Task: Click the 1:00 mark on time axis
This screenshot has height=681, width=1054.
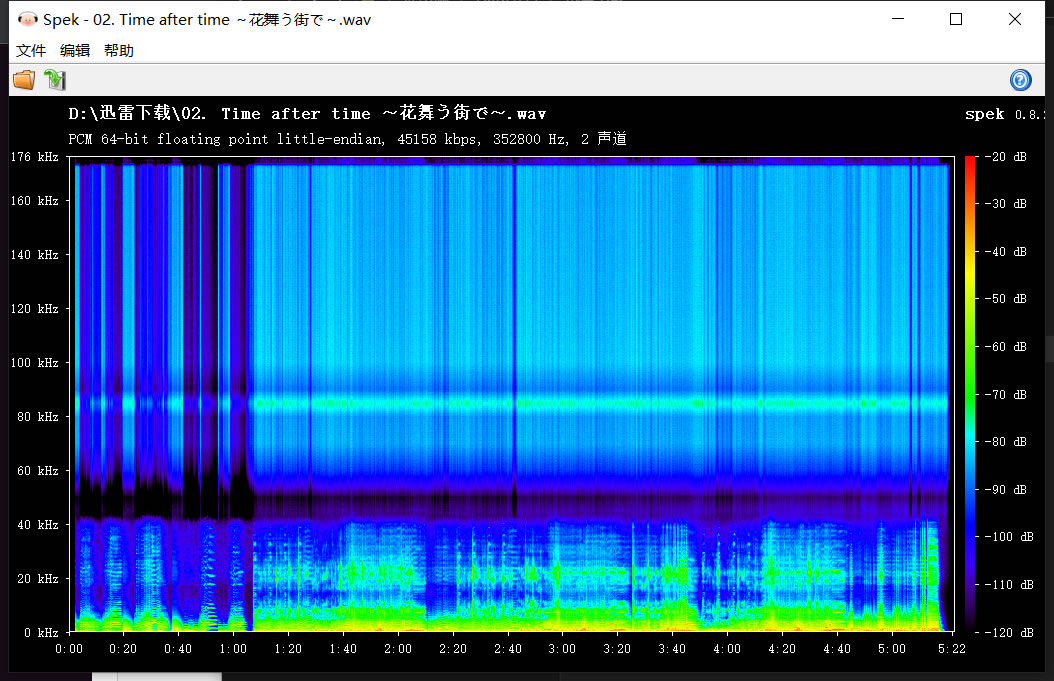Action: tap(233, 648)
